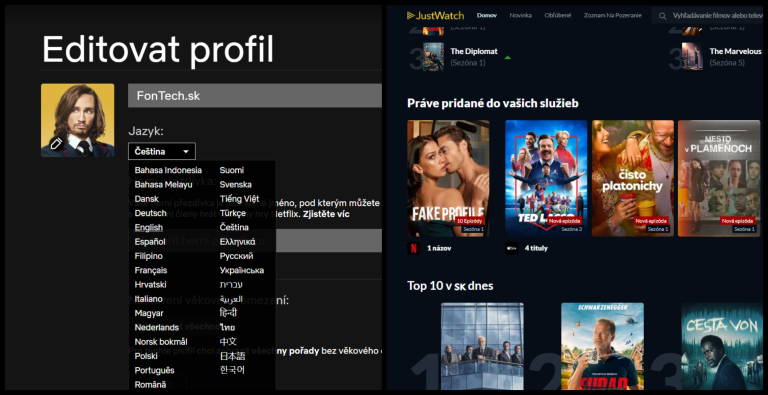768x395 pixels.
Task: Pick Polski language option
Action: (146, 356)
